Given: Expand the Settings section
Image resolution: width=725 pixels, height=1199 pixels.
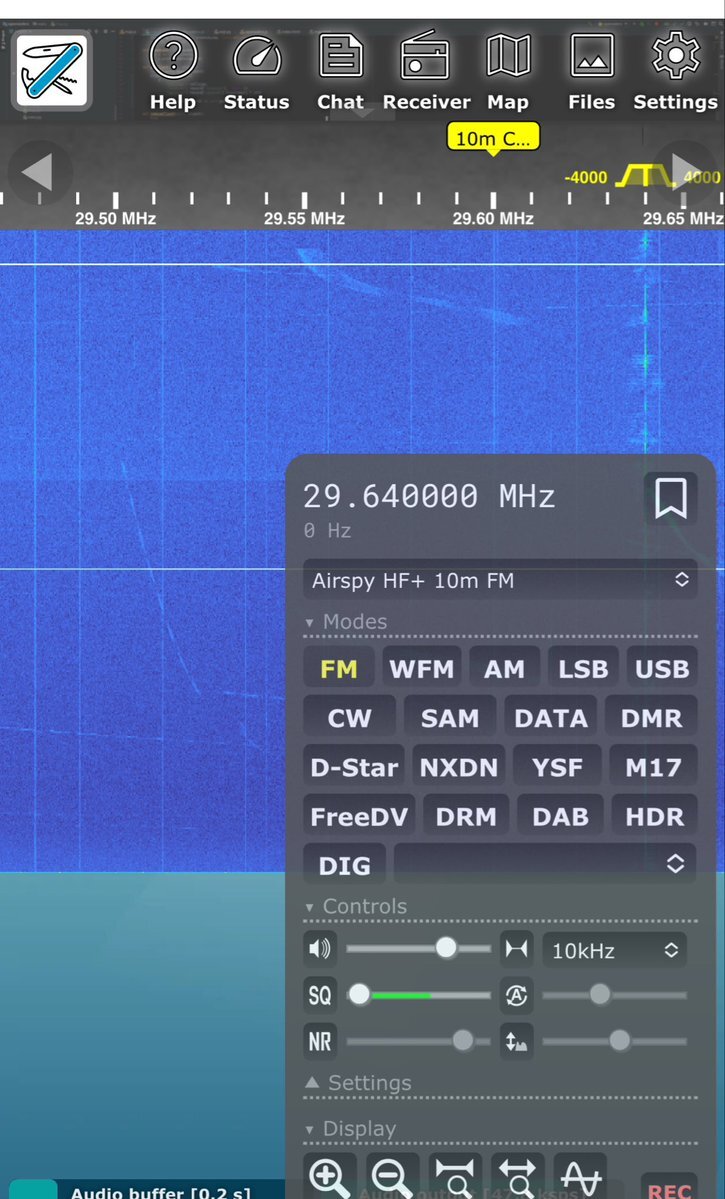Looking at the screenshot, I should tap(360, 1083).
